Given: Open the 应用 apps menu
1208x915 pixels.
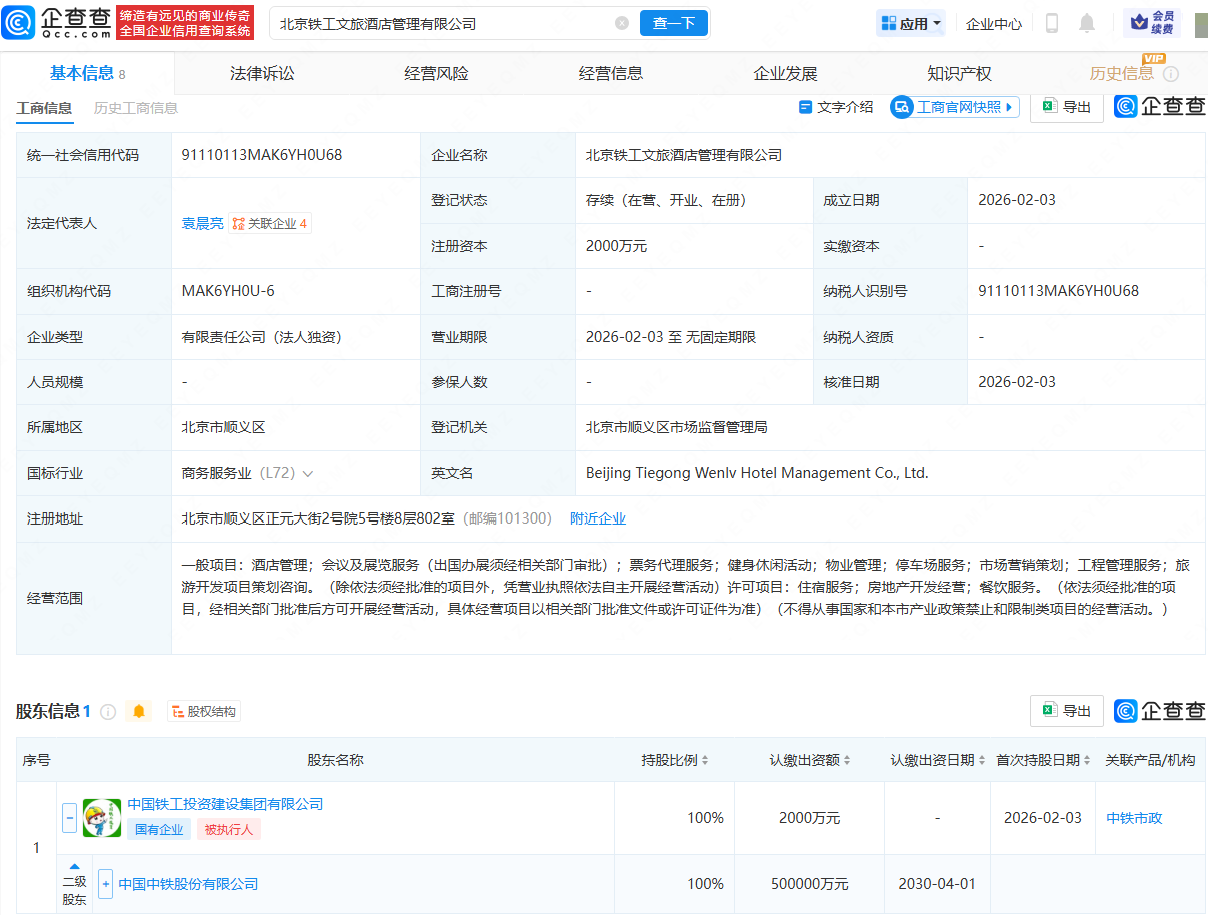Looking at the screenshot, I should [909, 22].
